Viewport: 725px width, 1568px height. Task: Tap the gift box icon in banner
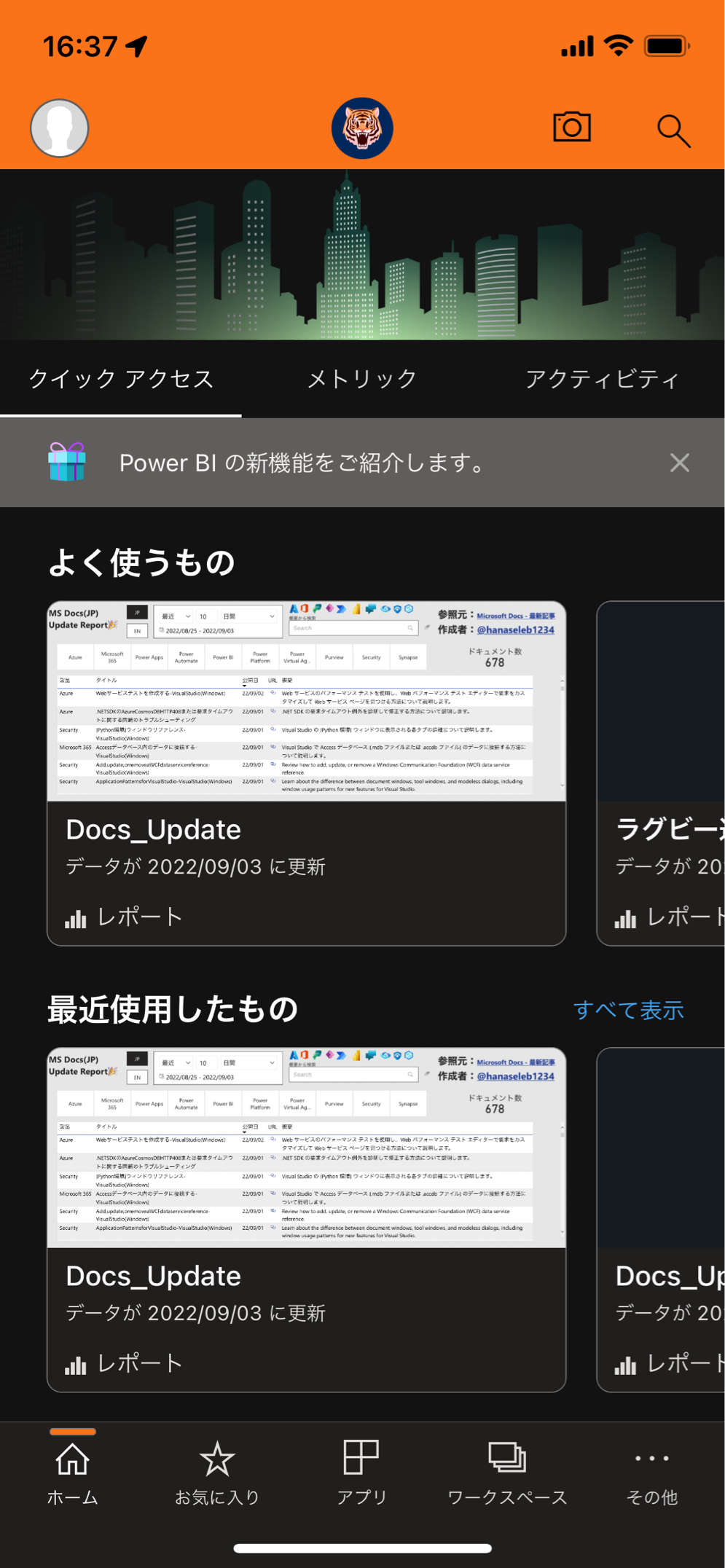click(x=67, y=462)
